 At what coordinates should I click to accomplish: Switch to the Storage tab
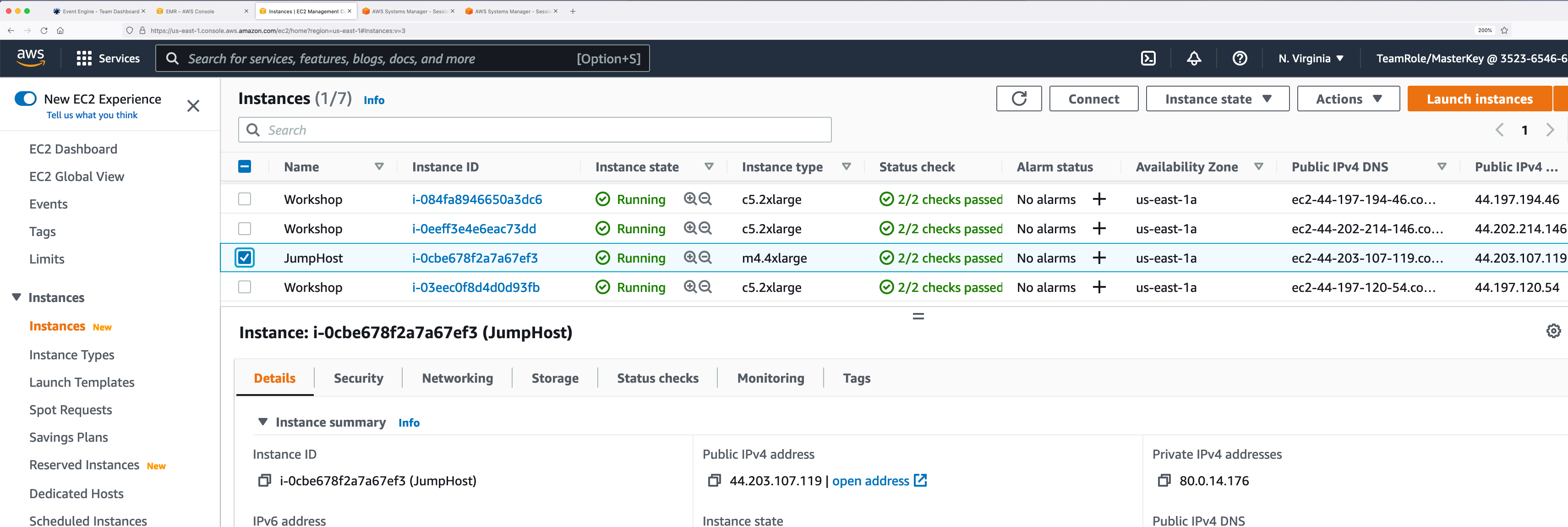tap(555, 379)
